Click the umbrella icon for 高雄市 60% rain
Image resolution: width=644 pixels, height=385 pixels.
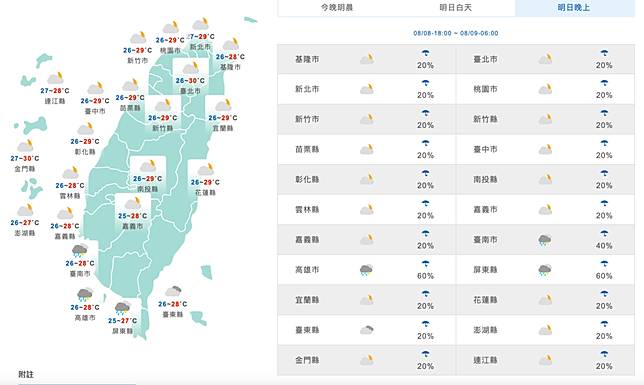(426, 264)
